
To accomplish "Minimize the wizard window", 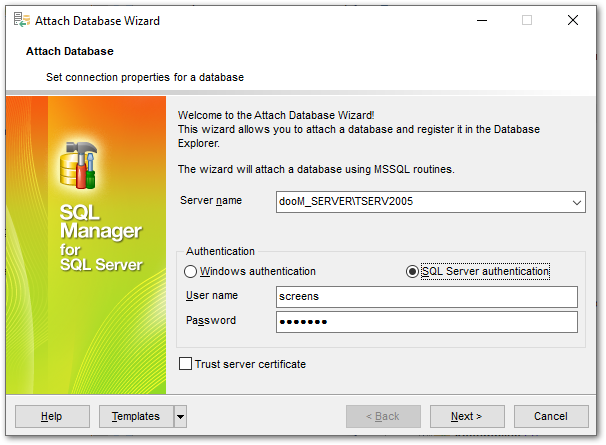I will [482, 20].
